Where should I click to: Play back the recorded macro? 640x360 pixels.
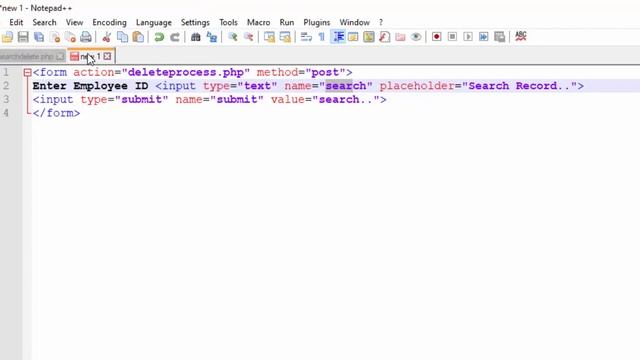point(468,37)
